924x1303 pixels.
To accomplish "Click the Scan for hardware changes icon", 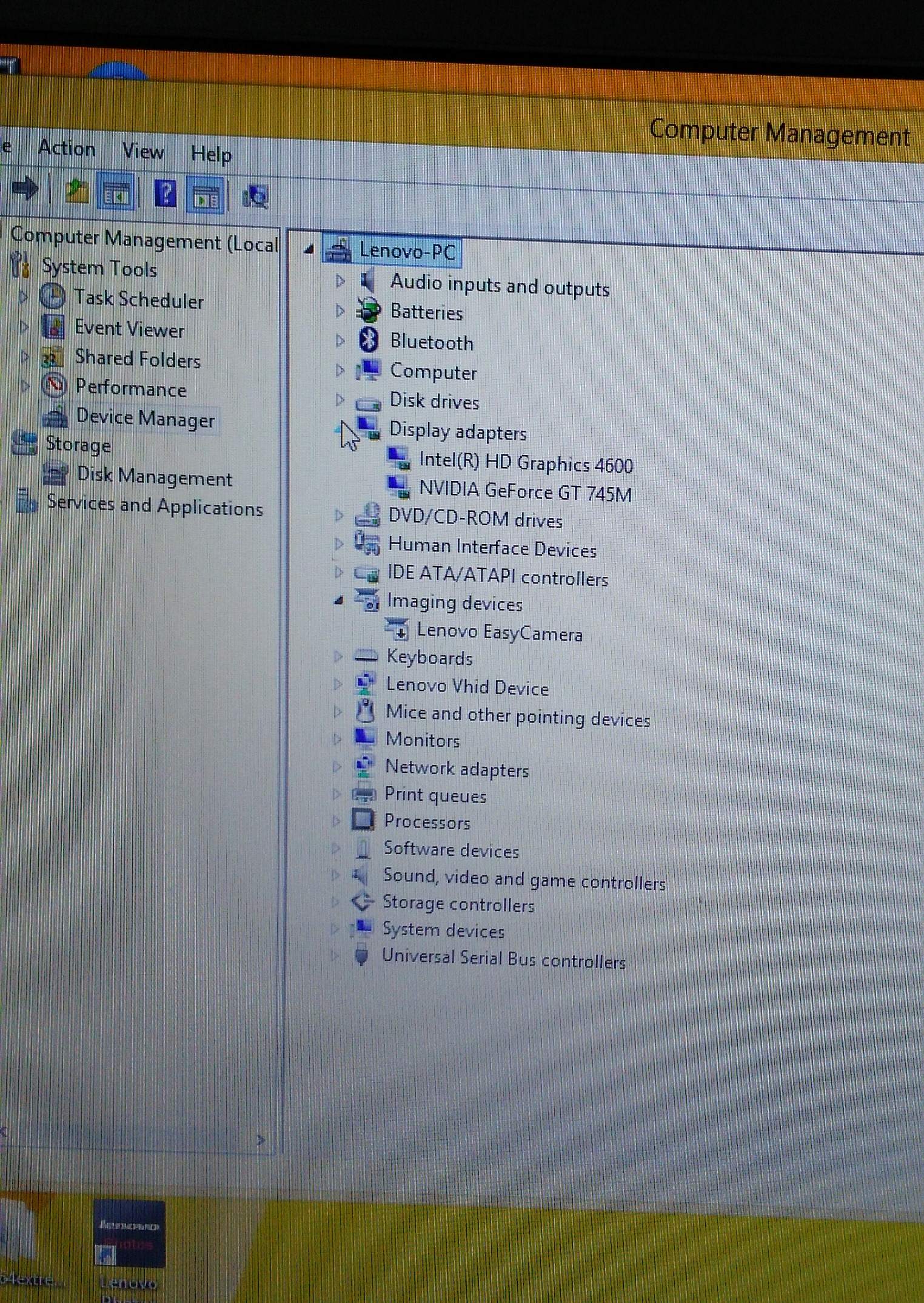I will 255,198.
